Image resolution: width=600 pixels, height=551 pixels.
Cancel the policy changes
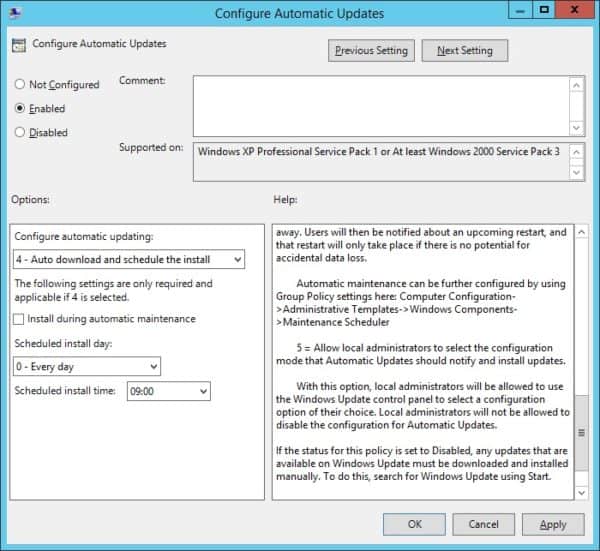[x=483, y=524]
